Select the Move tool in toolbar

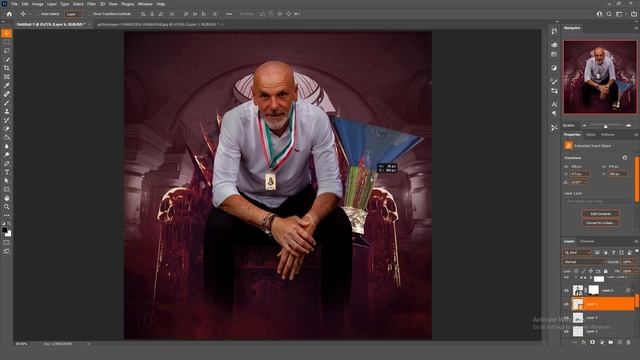pos(7,33)
